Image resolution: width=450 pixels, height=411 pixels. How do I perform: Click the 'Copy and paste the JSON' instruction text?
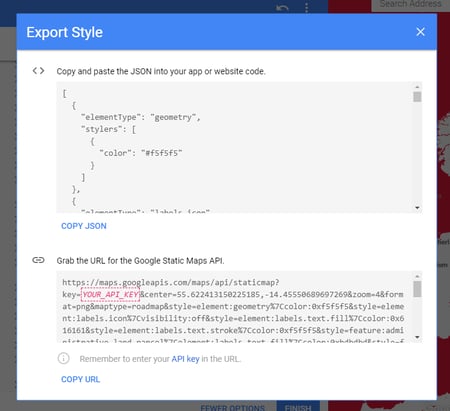(161, 71)
